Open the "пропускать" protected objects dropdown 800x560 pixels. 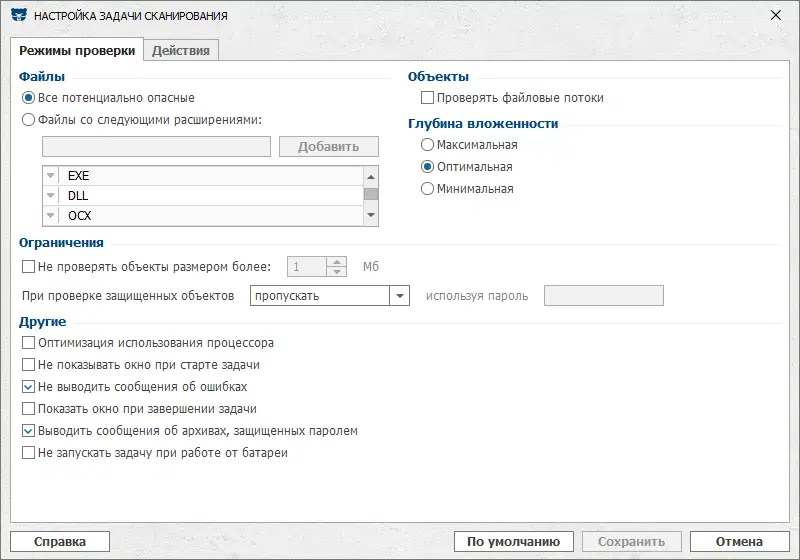tap(400, 296)
